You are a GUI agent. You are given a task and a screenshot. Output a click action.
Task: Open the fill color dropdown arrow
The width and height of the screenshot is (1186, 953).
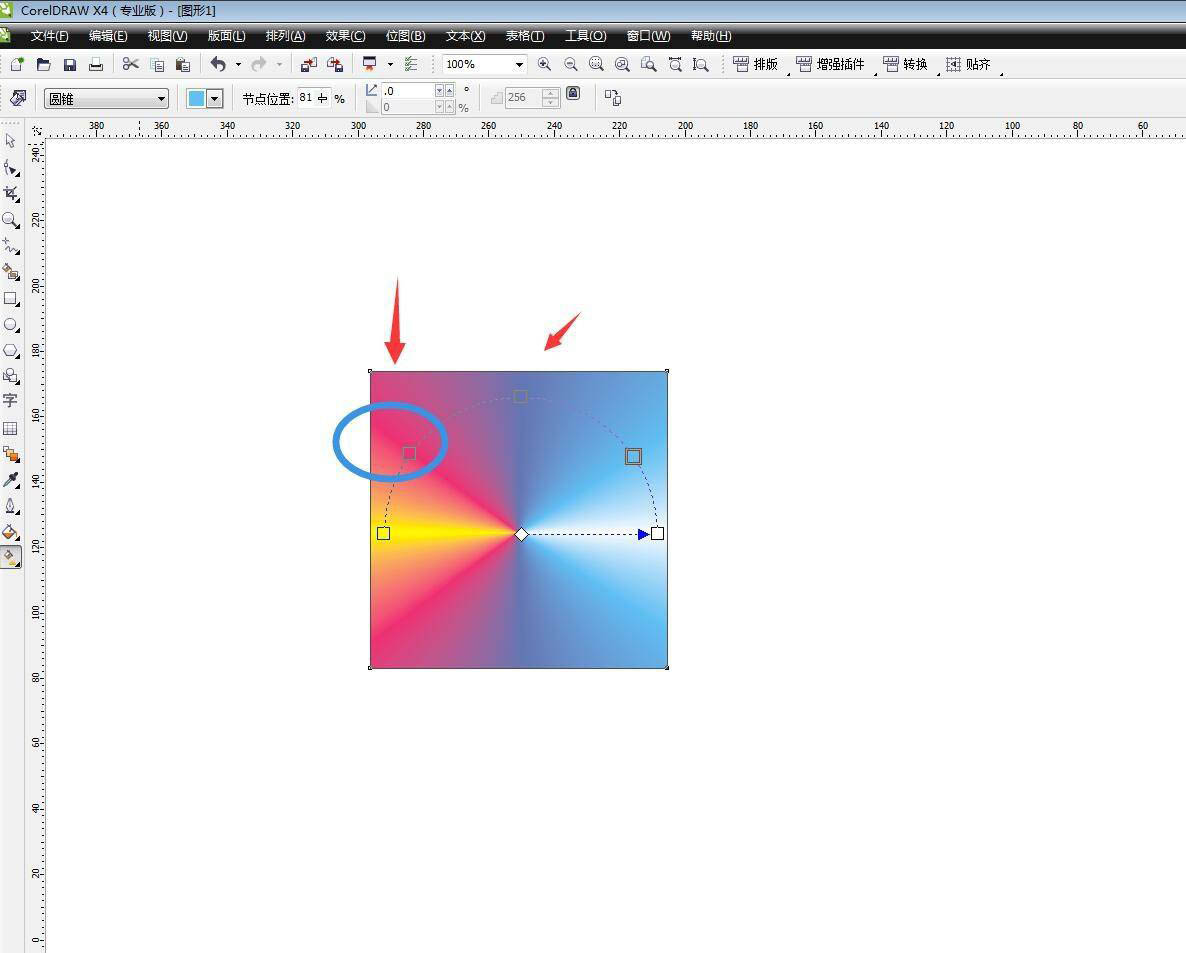[215, 98]
